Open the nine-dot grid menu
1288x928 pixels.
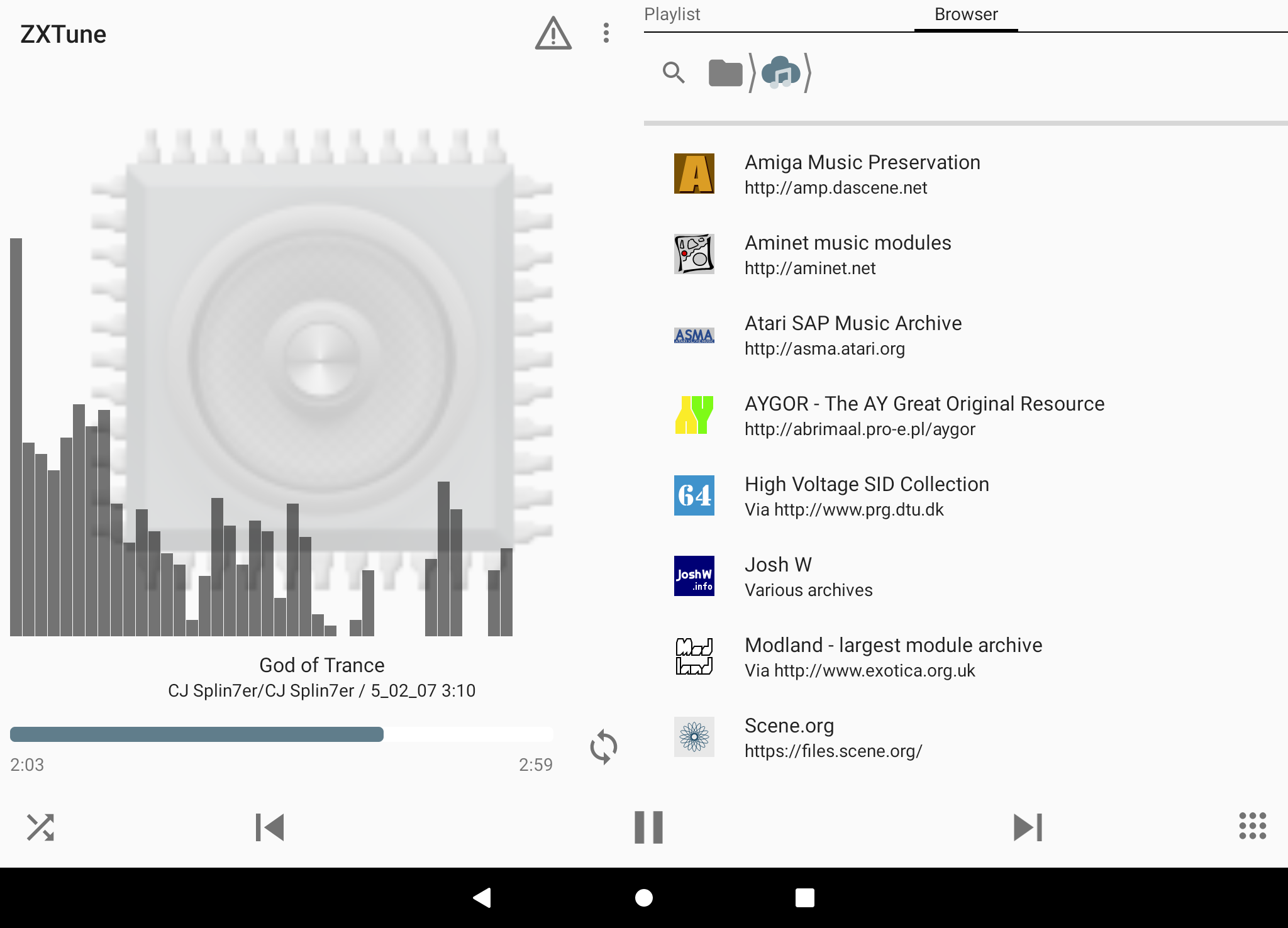[1252, 826]
